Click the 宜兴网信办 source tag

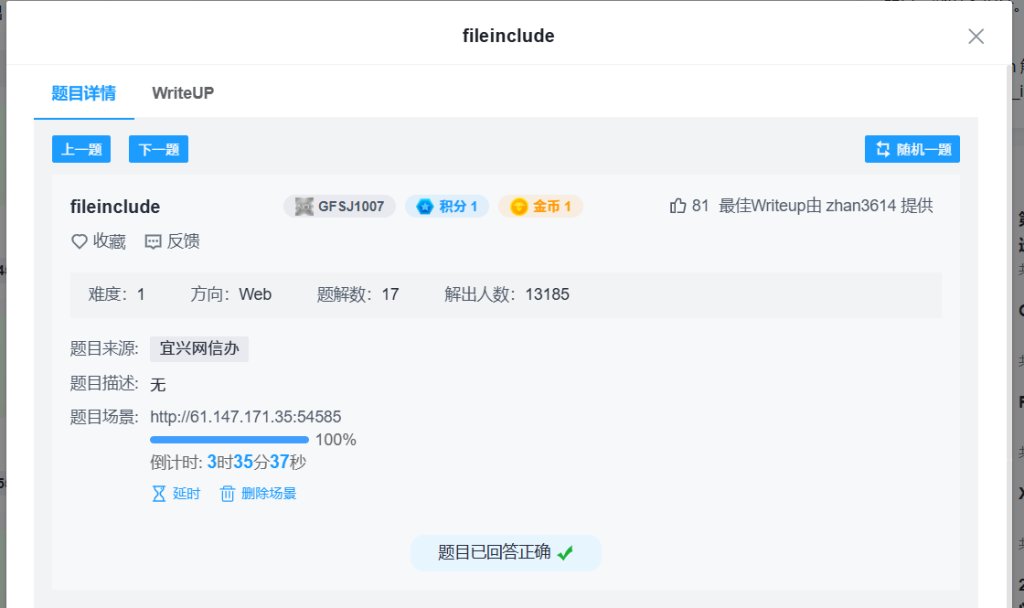[x=199, y=349]
